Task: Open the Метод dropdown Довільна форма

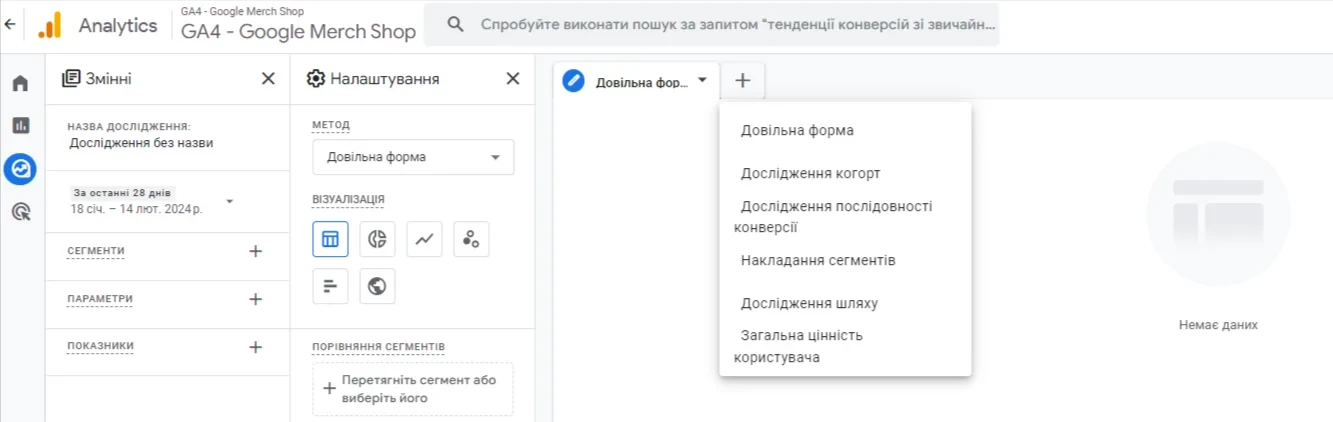Action: click(413, 157)
